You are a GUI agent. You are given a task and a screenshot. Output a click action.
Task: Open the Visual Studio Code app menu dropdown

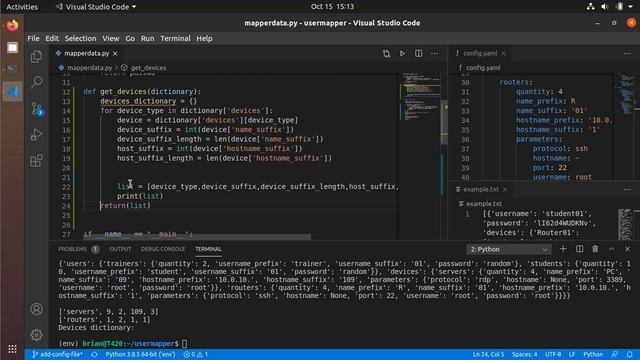tap(96, 7)
